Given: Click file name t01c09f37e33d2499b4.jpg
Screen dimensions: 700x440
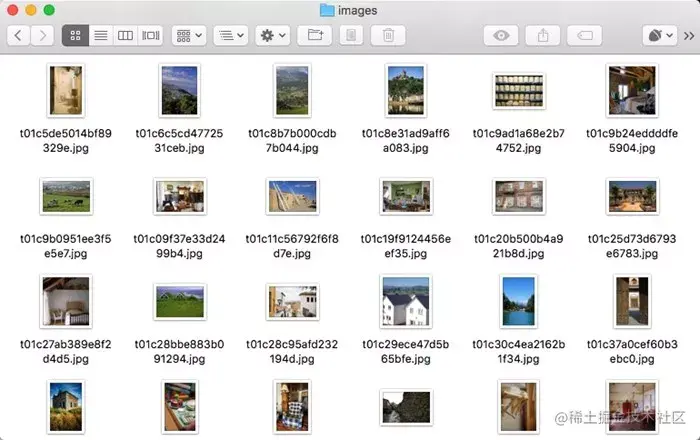Looking at the screenshot, I should pos(179,246).
